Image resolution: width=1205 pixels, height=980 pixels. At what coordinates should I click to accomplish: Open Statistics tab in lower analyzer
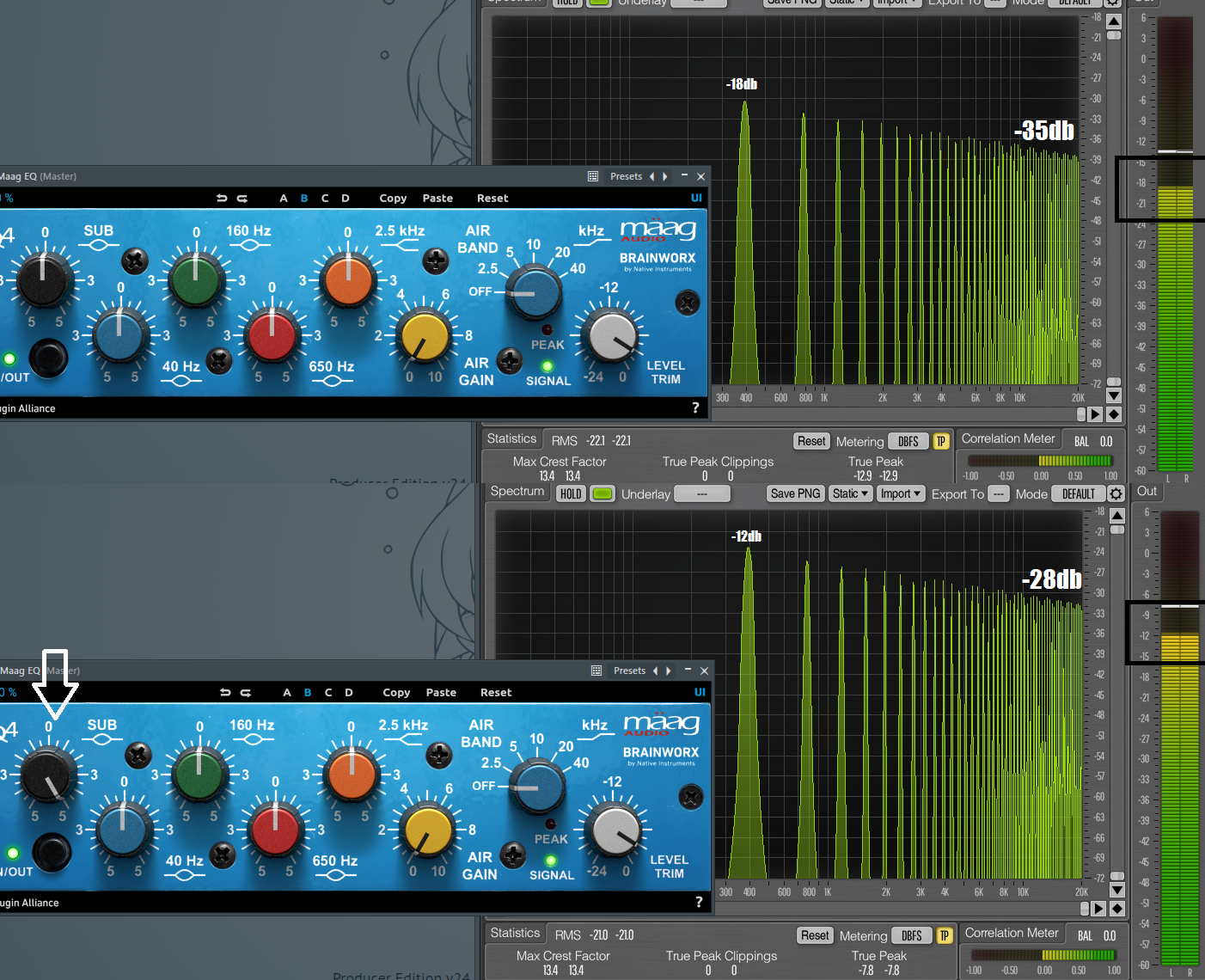(515, 933)
